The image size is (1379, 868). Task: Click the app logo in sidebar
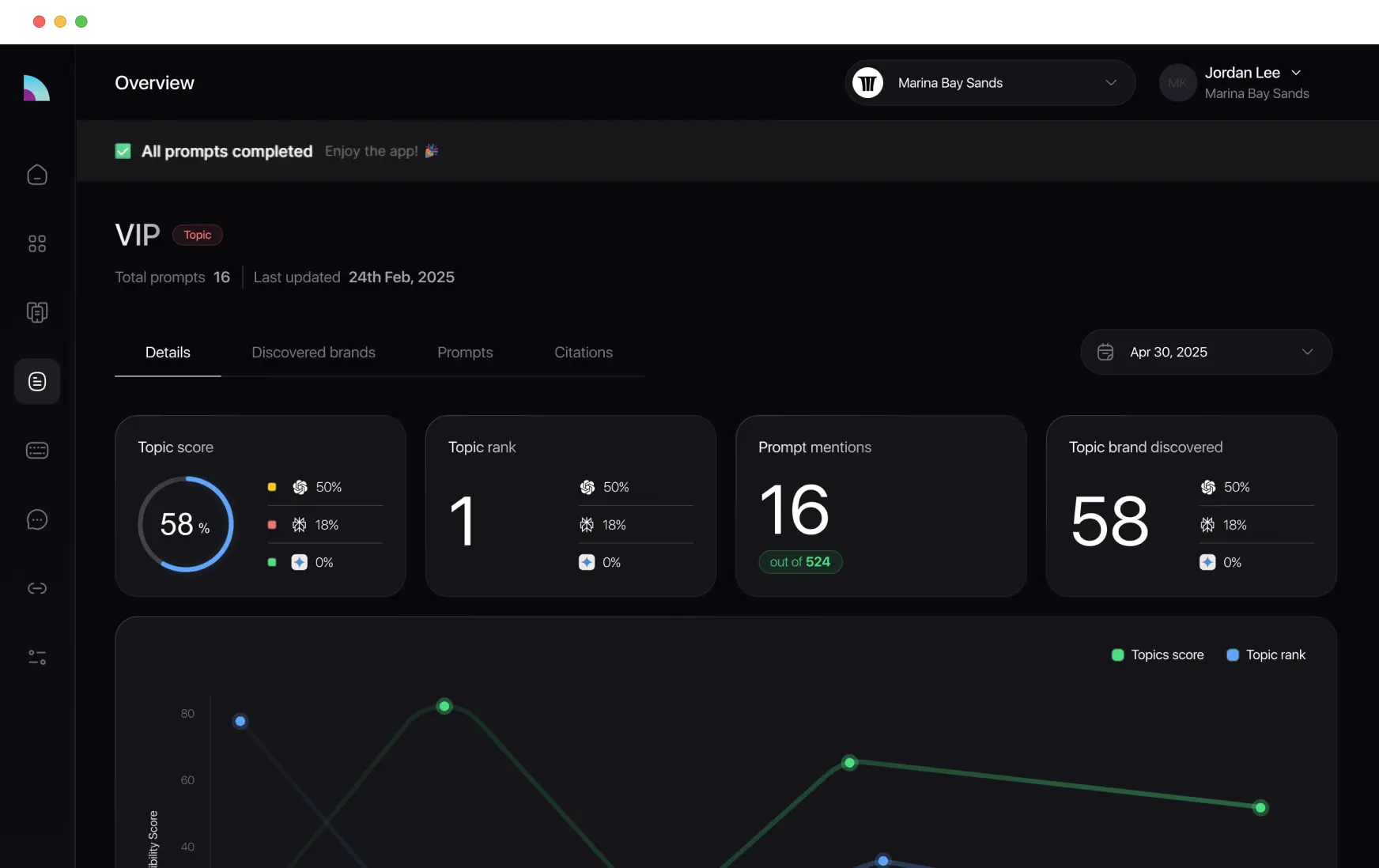pyautogui.click(x=36, y=88)
